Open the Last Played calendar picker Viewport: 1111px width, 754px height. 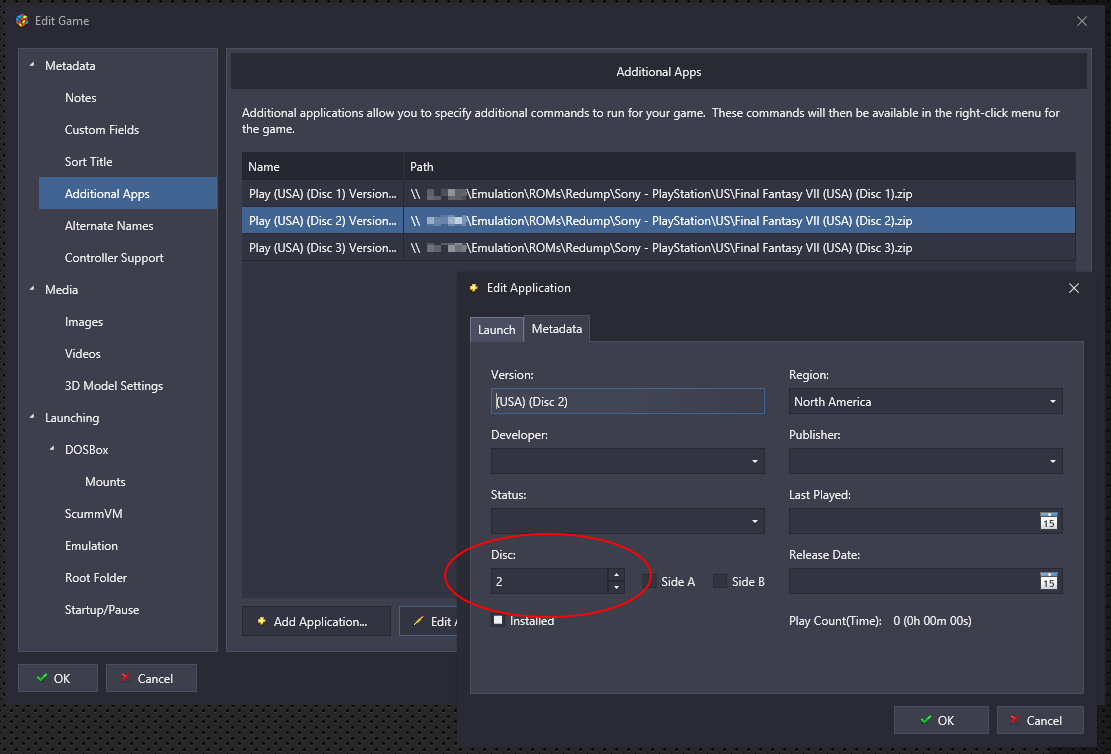click(x=1049, y=522)
